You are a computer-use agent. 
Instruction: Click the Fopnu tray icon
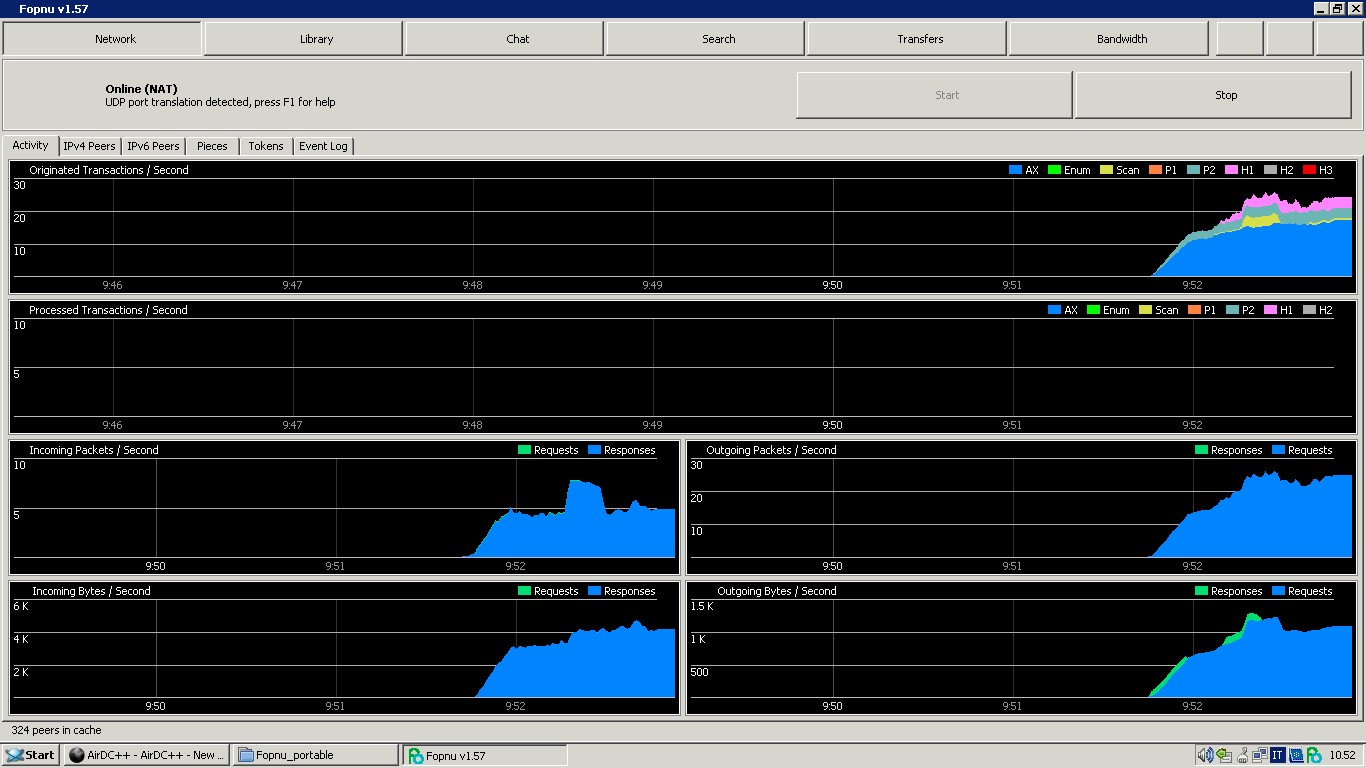(1314, 755)
